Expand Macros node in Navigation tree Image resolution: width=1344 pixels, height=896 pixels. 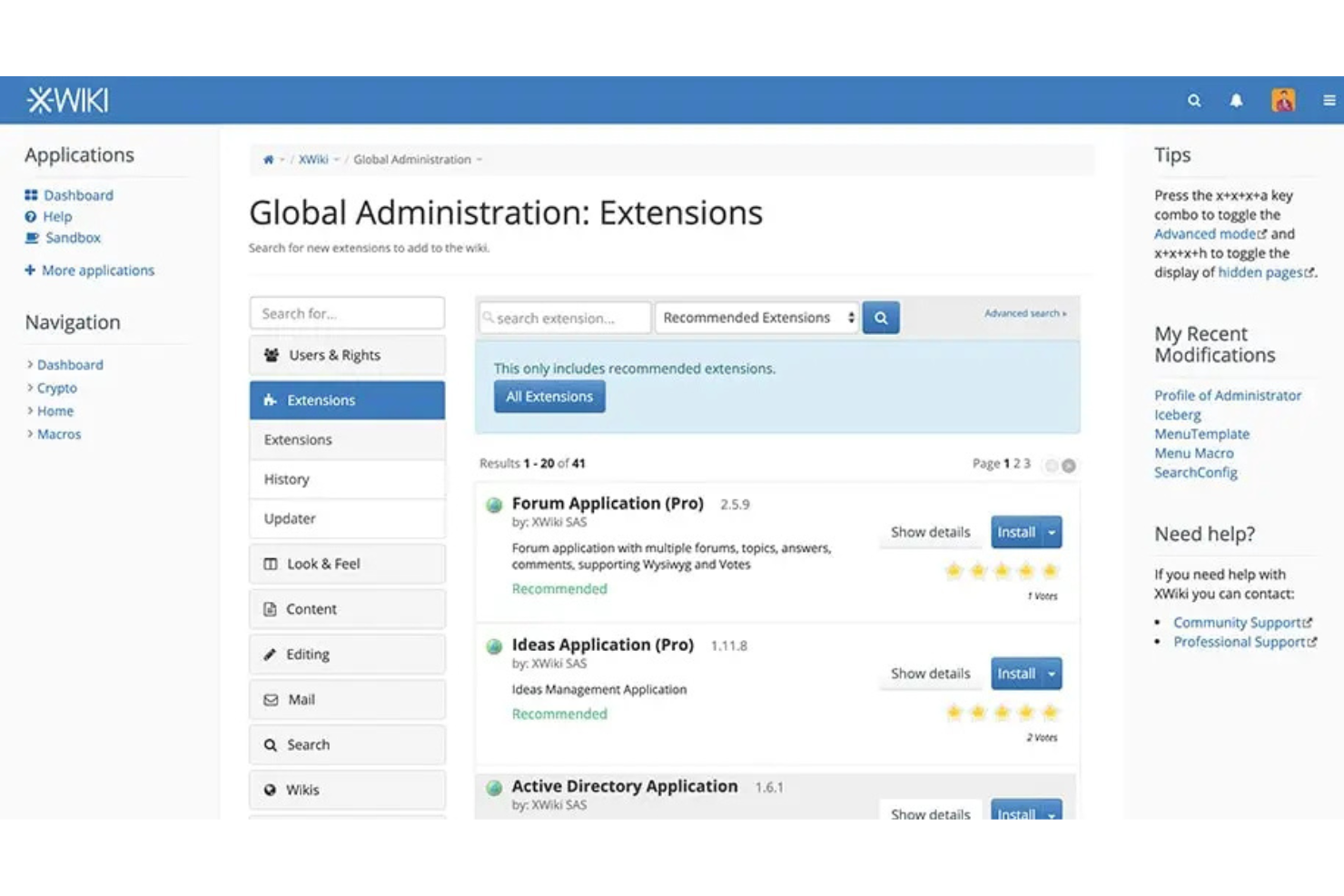[30, 434]
